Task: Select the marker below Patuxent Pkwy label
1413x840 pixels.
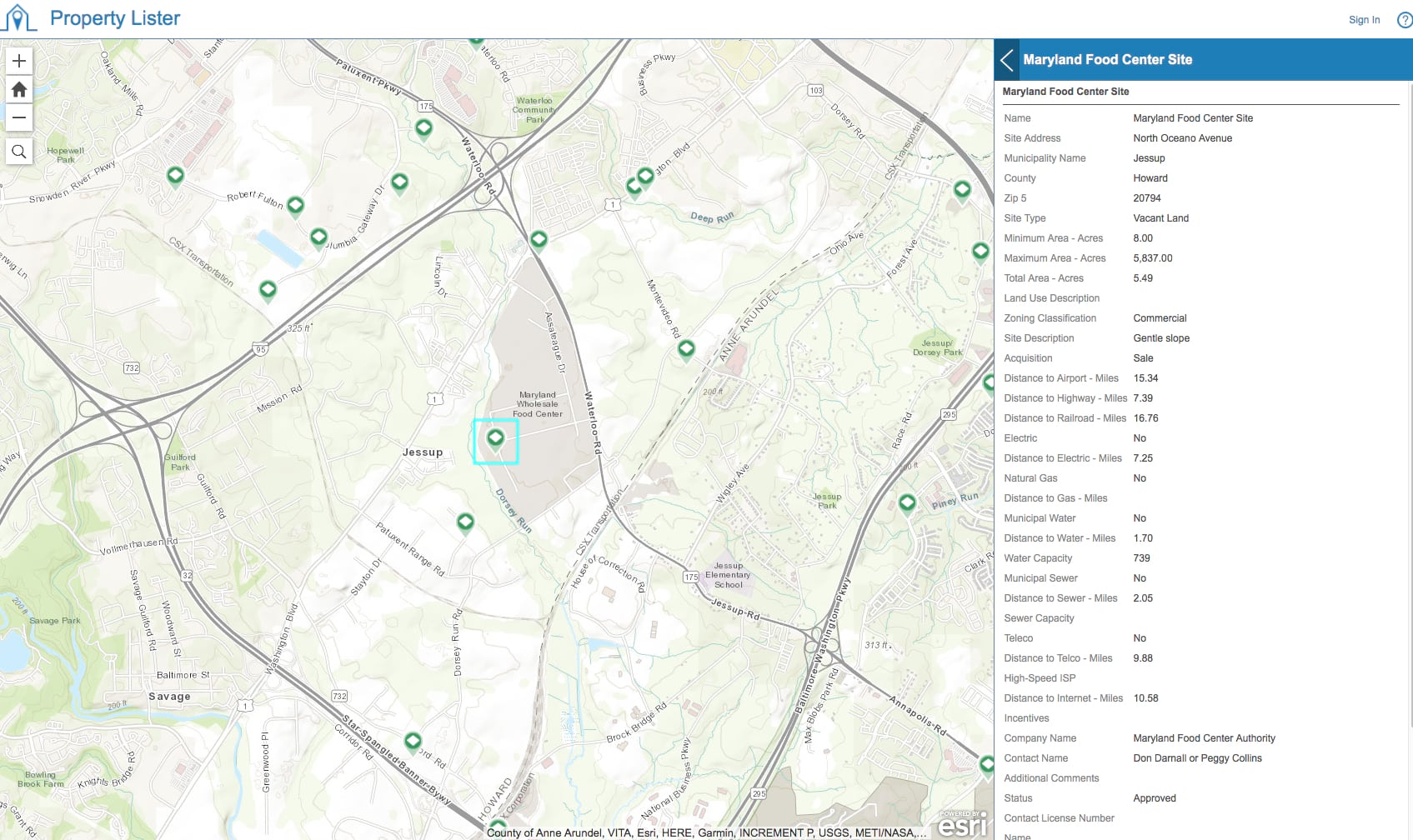Action: pyautogui.click(x=423, y=128)
